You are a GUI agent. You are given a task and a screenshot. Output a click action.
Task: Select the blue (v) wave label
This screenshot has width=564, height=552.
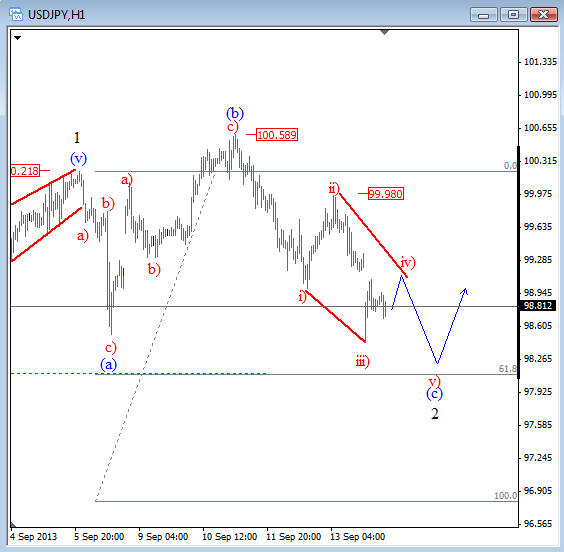78,158
